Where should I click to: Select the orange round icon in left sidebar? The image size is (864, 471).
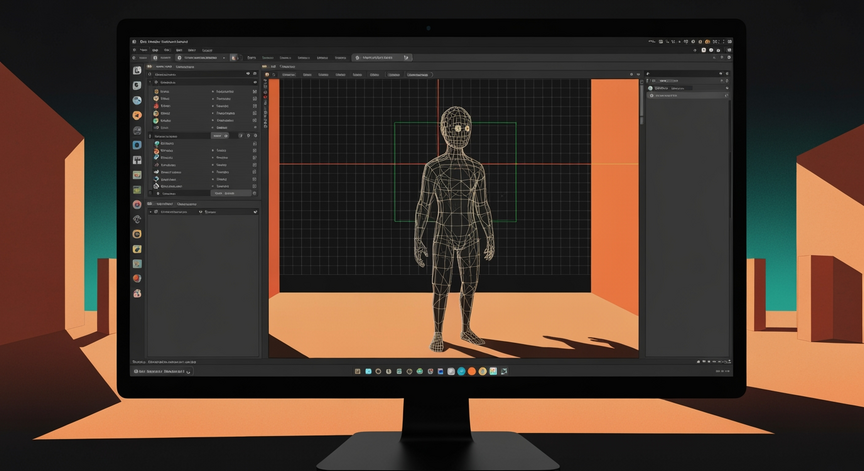tap(137, 115)
